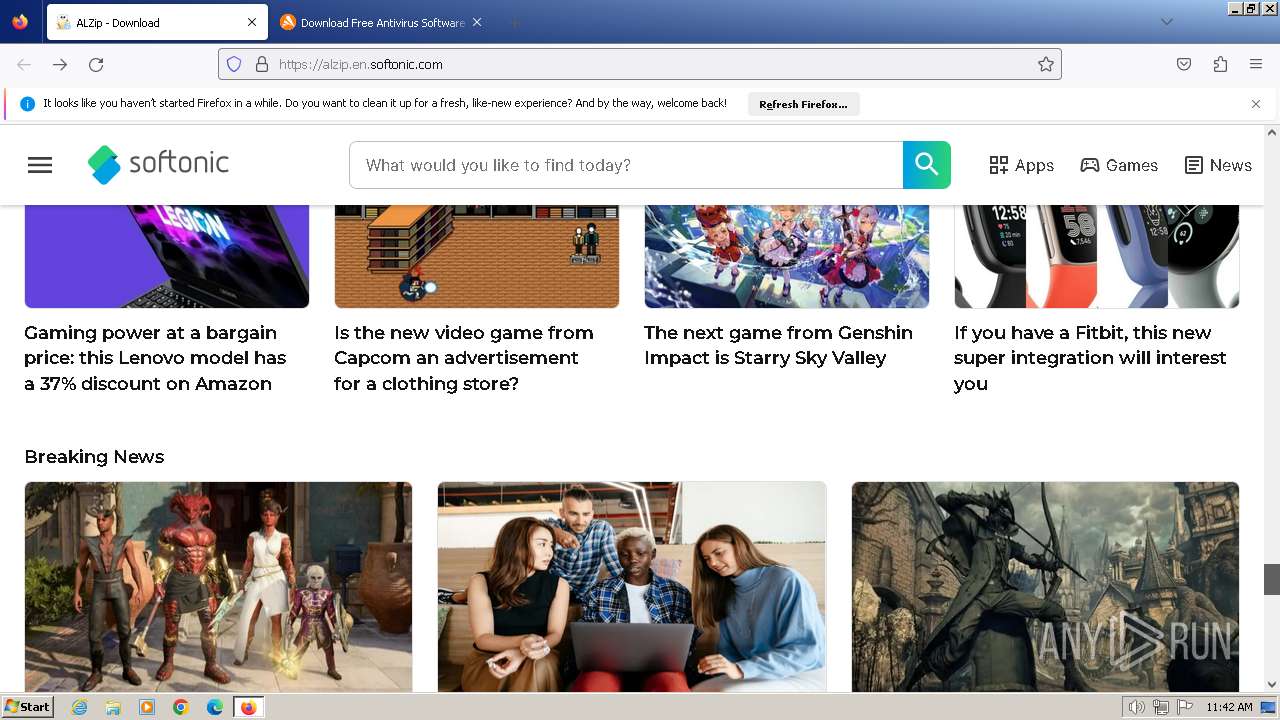Open the Firefox extensions menu
Screen dimensions: 1280x720
pyautogui.click(x=1220, y=64)
